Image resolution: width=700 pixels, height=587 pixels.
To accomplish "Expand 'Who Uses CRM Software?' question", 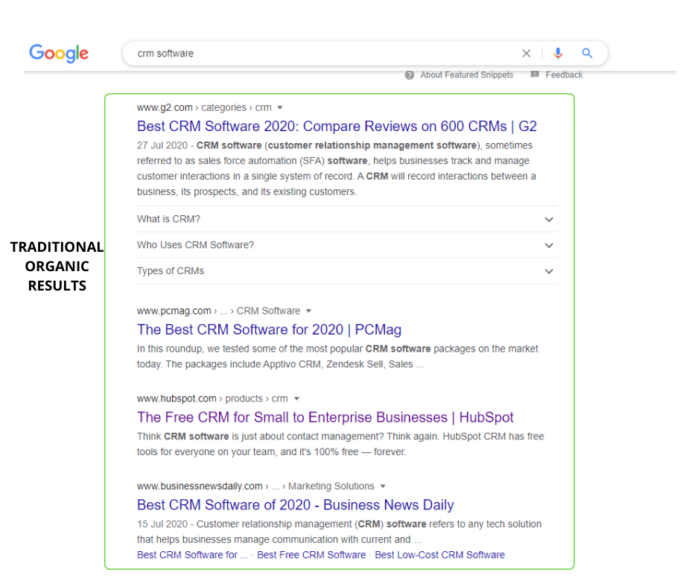I will pyautogui.click(x=347, y=245).
